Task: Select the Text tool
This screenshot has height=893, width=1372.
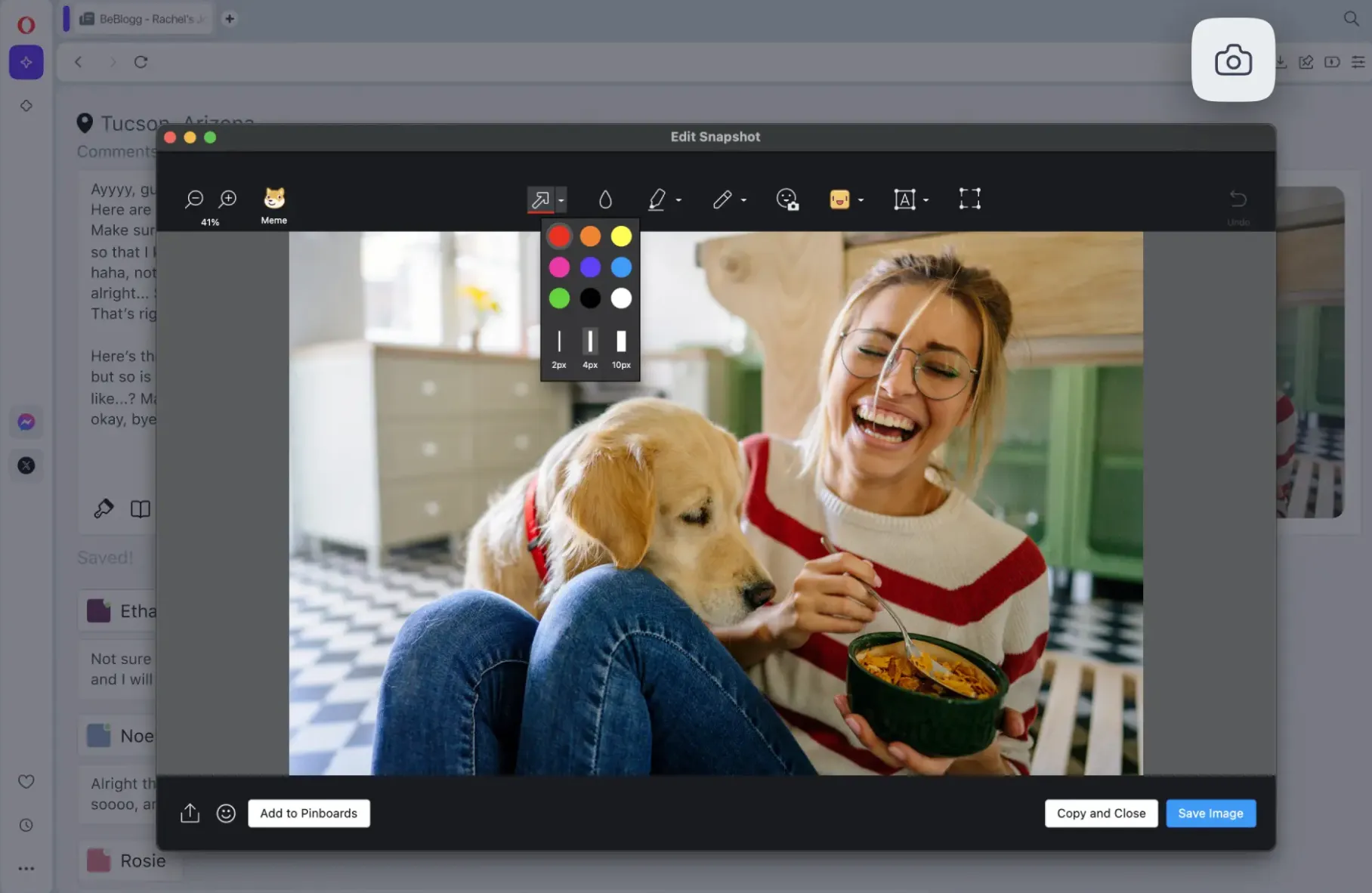Action: 905,199
